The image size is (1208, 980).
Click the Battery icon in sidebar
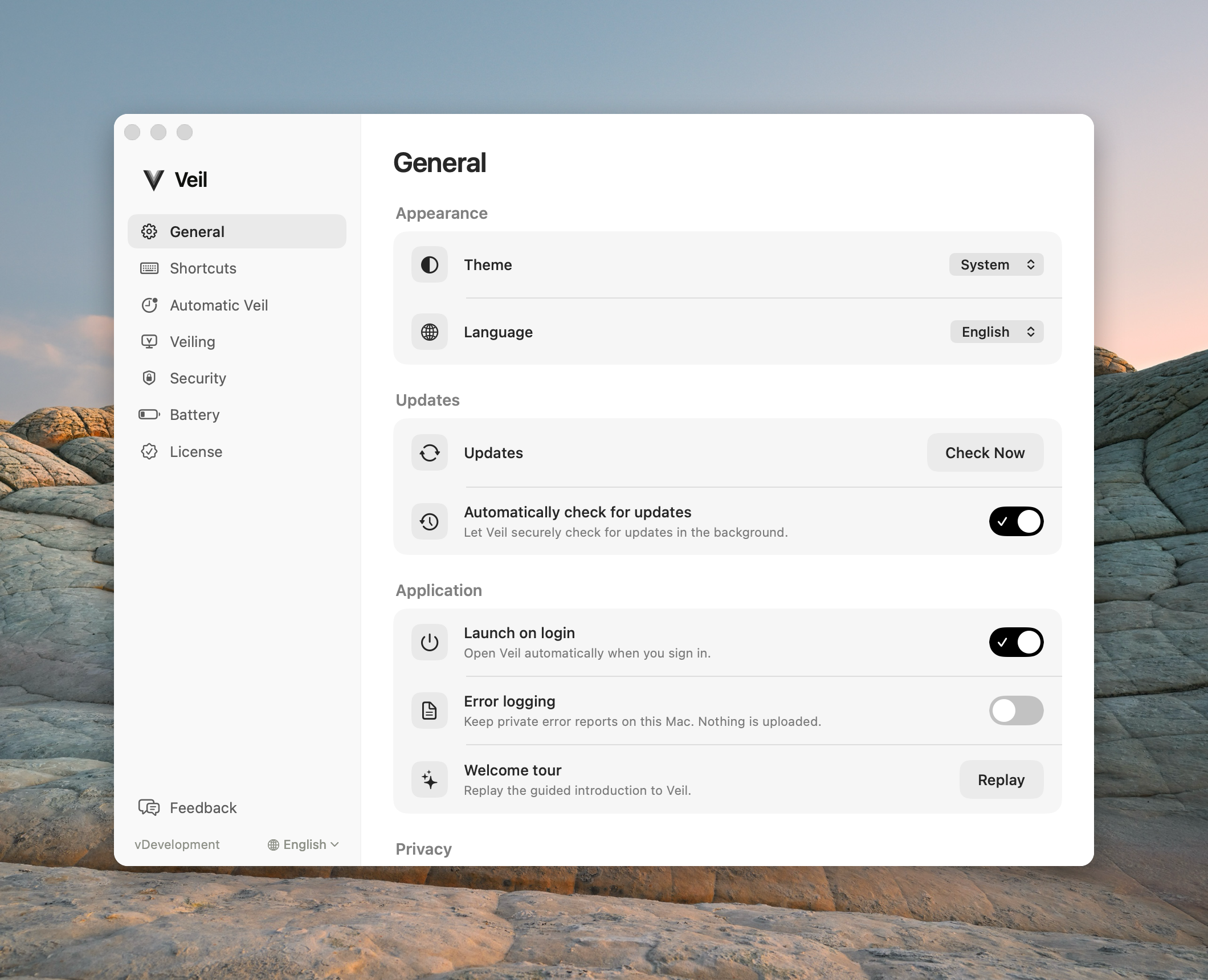149,414
